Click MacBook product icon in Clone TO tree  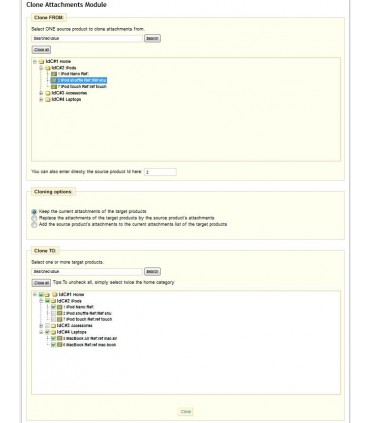tap(59, 345)
